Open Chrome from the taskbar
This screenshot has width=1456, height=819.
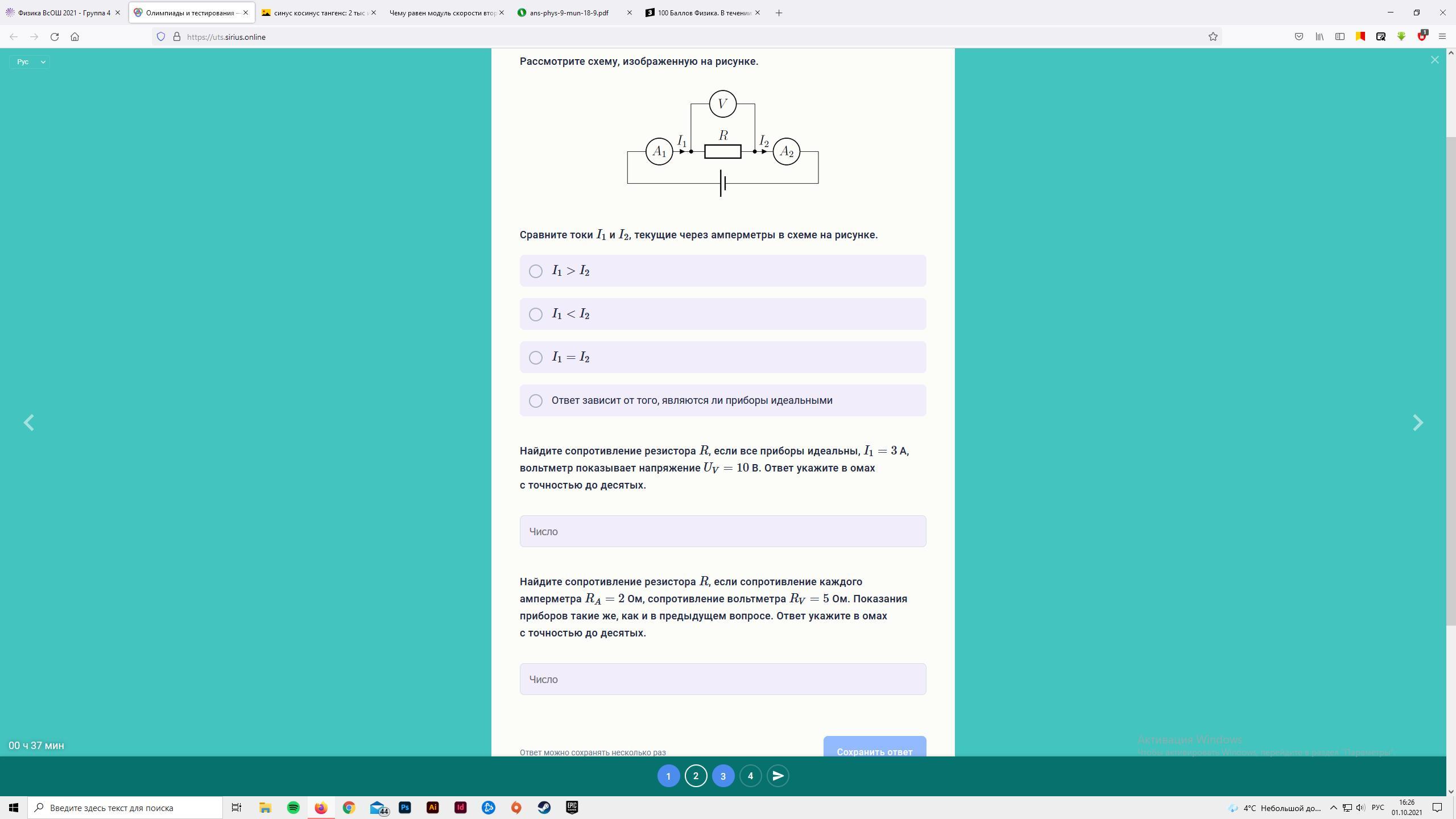tap(349, 808)
